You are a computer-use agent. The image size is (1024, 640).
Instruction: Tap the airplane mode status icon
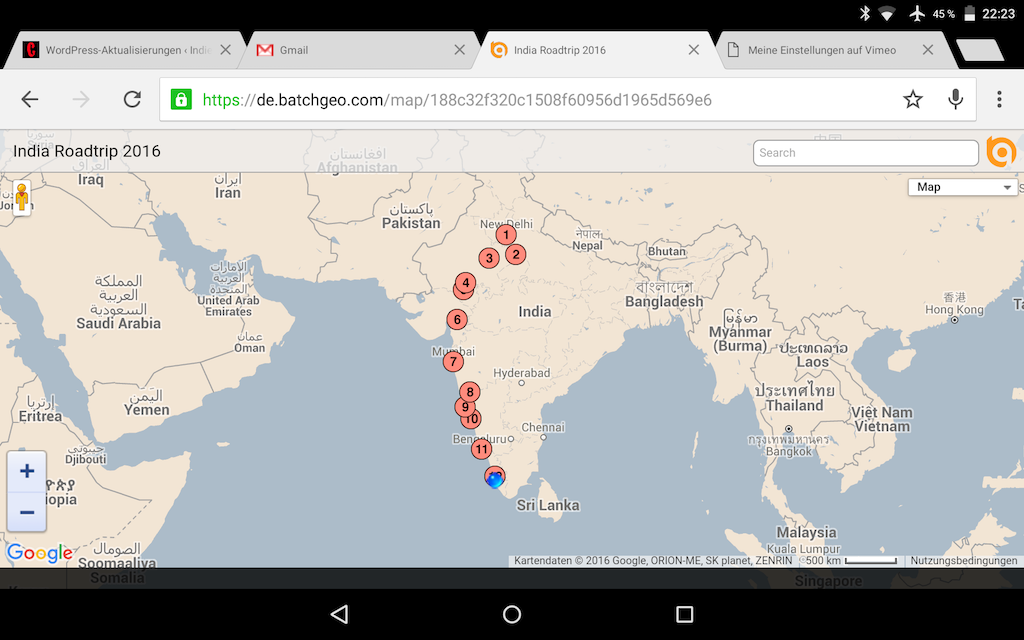[917, 13]
